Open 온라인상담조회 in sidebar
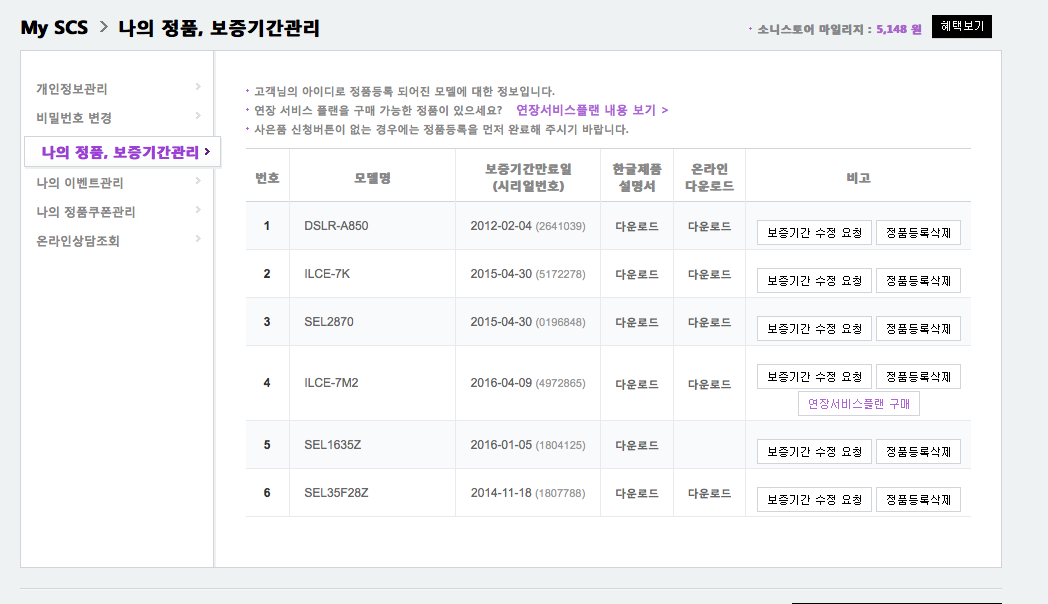The height and width of the screenshot is (604, 1048). [78, 241]
